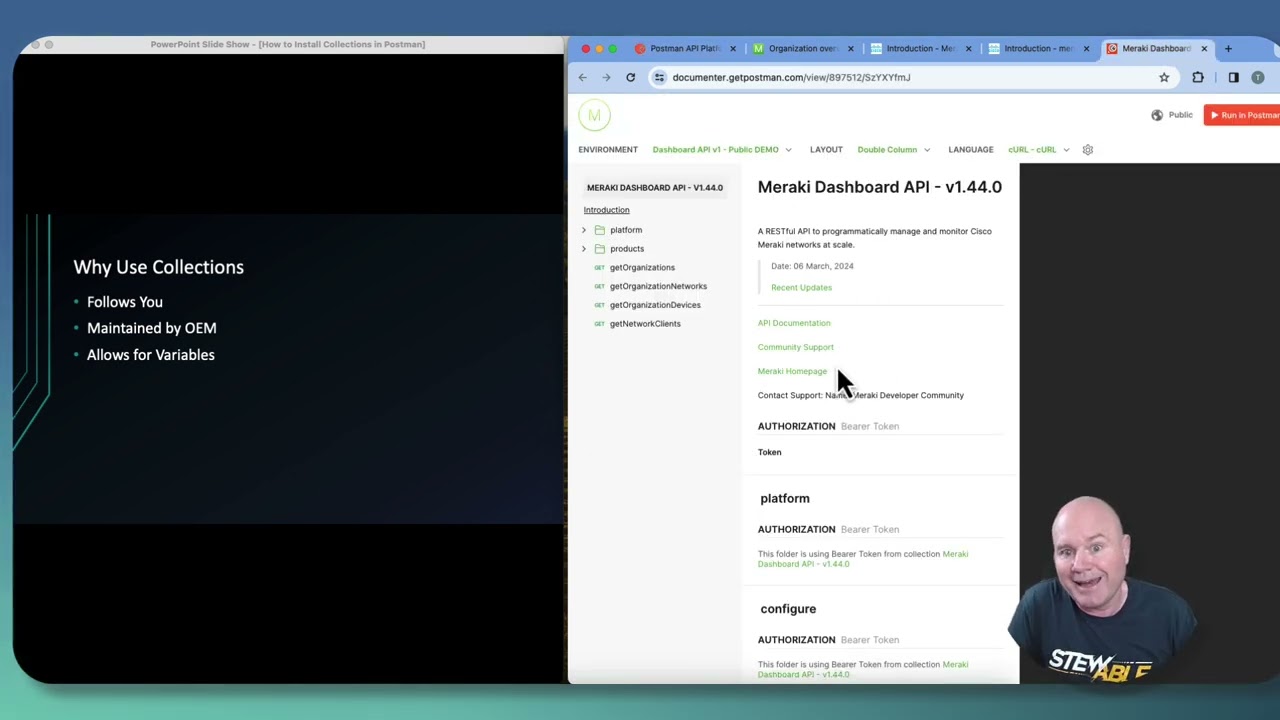Click the platform section heading
Screen dimensions: 1280x720
click(785, 498)
